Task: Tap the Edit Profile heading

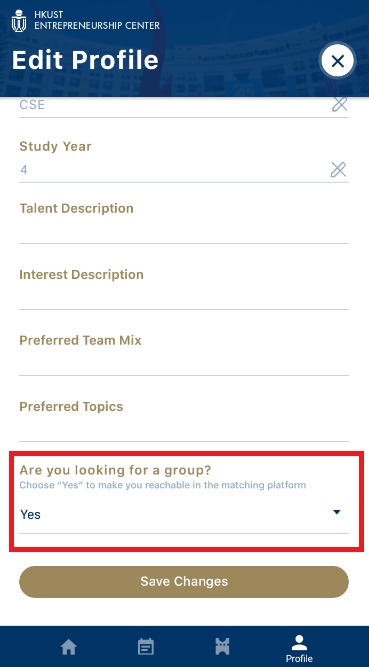Action: click(x=85, y=60)
